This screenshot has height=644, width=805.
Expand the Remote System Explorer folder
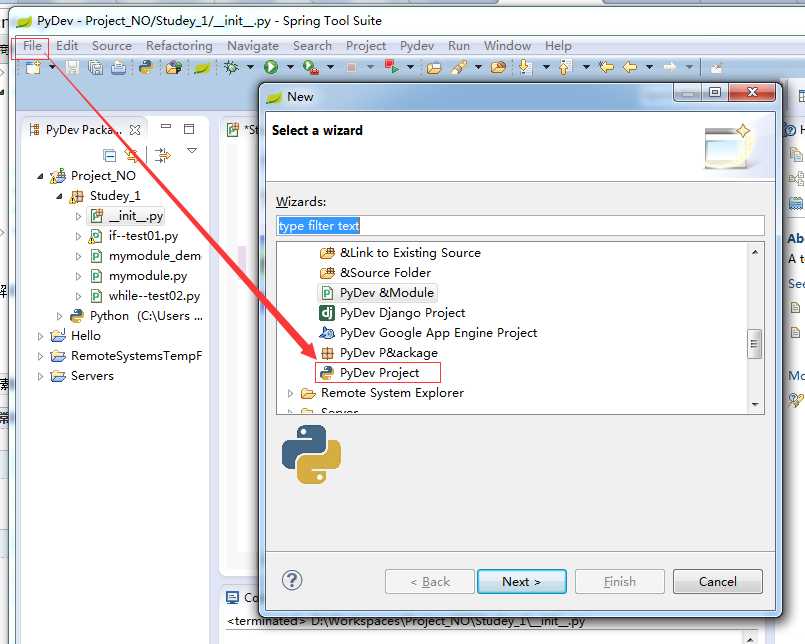point(290,393)
